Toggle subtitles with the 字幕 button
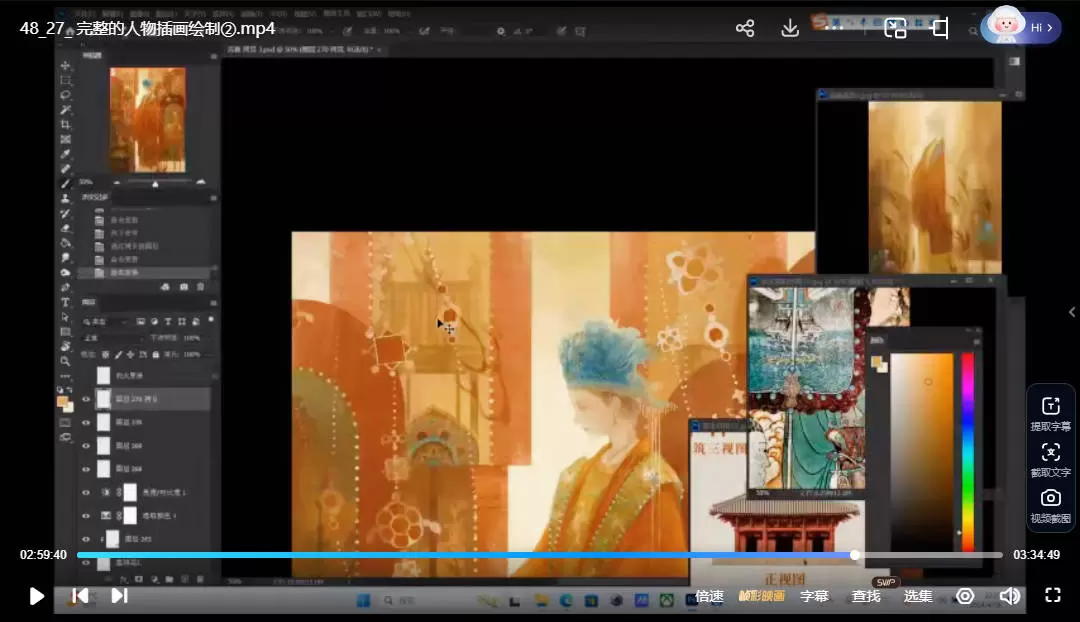The height and width of the screenshot is (622, 1080). (814, 596)
